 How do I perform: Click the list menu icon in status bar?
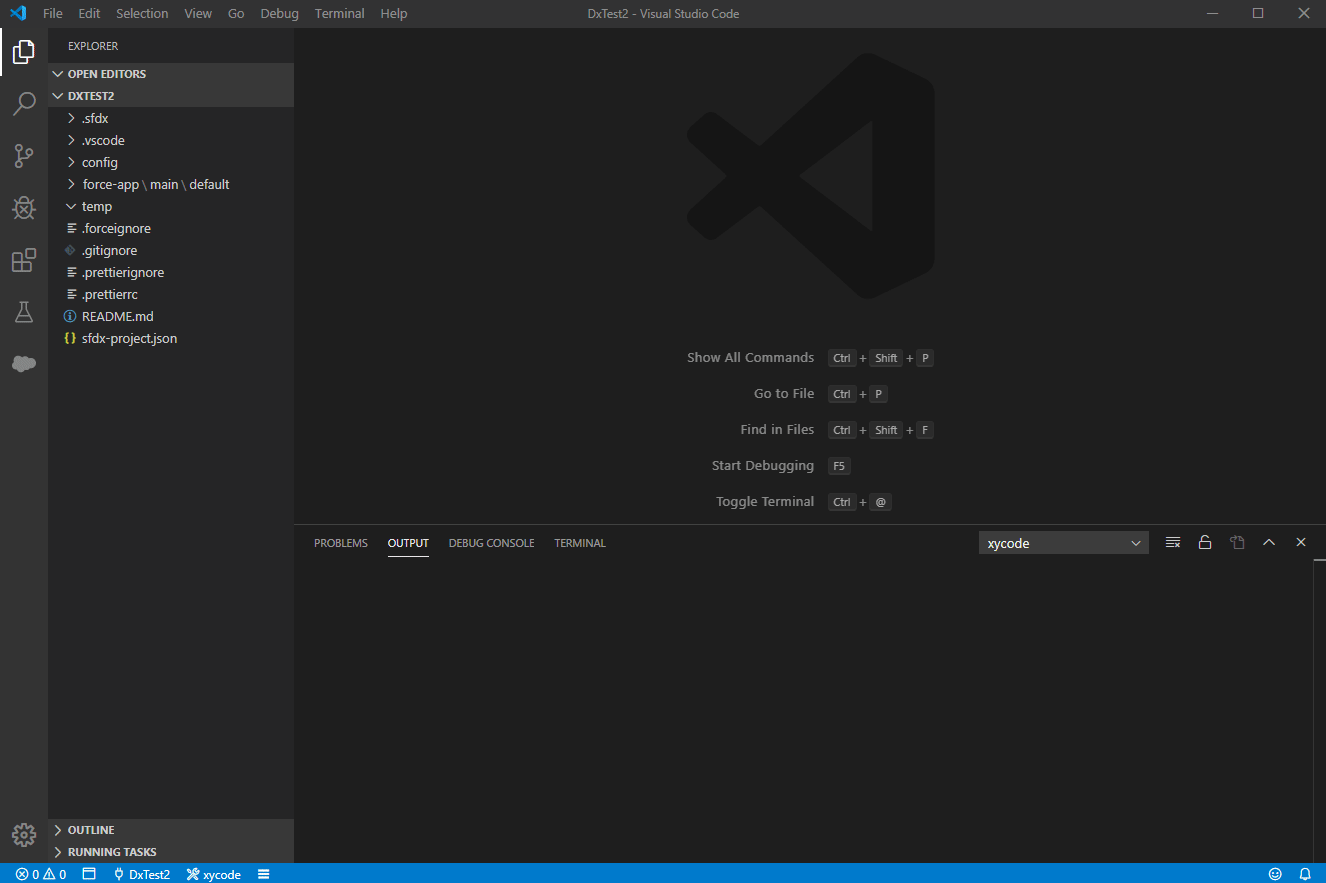[264, 874]
